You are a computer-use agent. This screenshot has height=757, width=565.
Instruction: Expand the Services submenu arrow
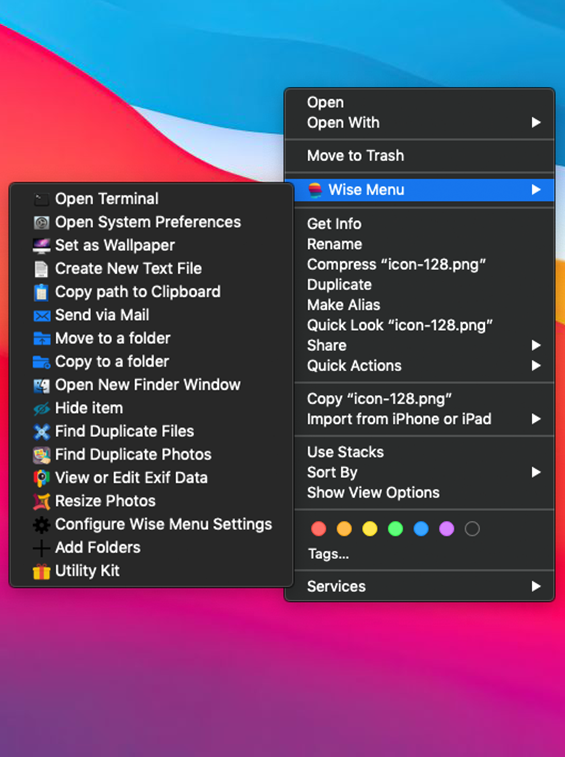(x=536, y=586)
